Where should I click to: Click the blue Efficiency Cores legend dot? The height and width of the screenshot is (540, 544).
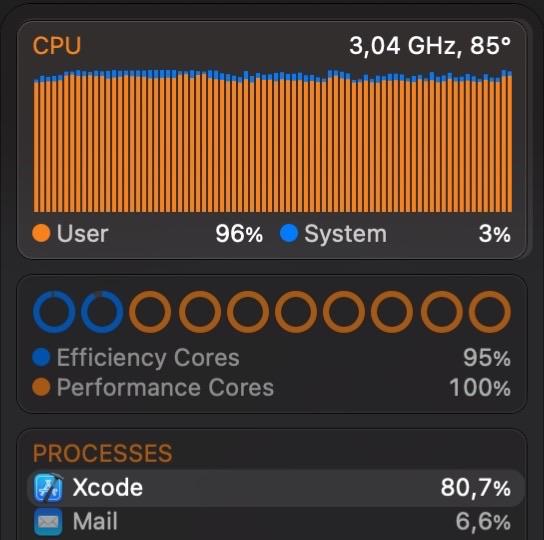(41, 357)
